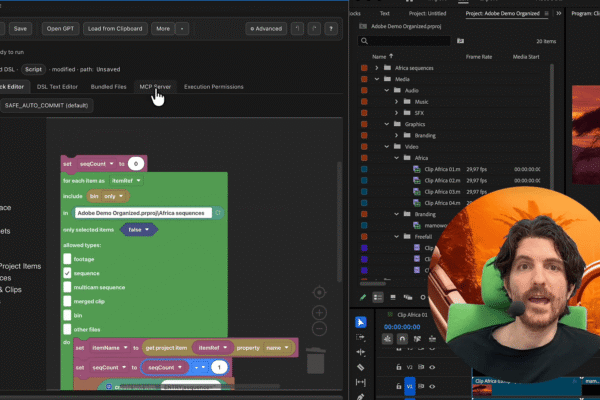Open Execution Permissions tab

coord(214,87)
